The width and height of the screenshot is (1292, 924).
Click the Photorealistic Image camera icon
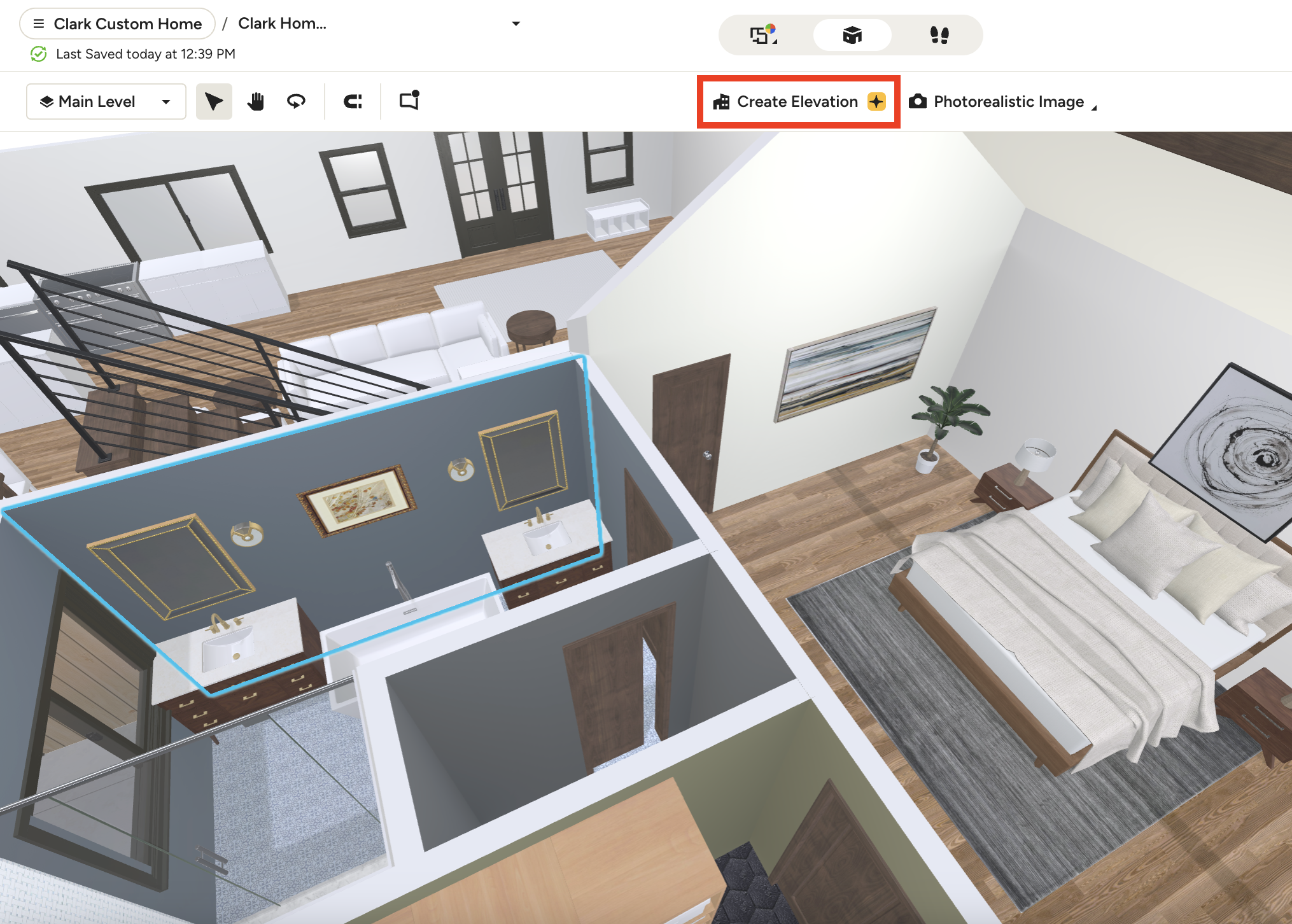click(917, 102)
